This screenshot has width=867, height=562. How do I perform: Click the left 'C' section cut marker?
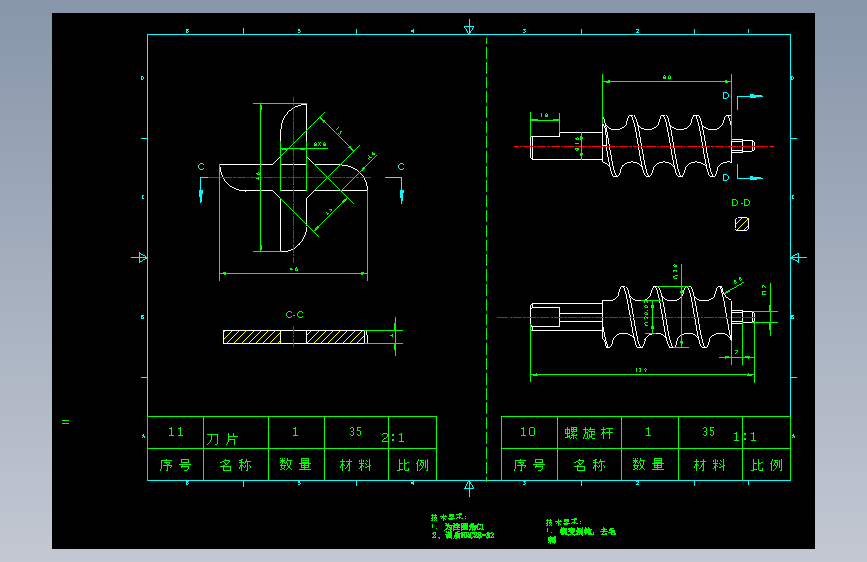[201, 166]
